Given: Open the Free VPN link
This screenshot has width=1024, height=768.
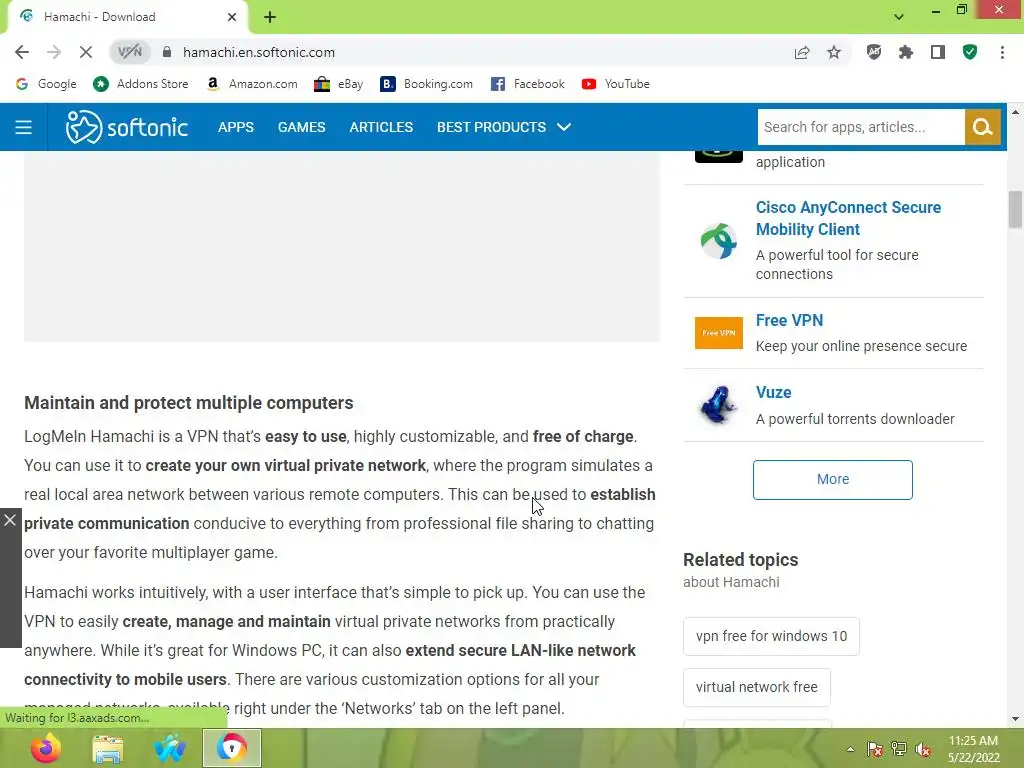Looking at the screenshot, I should (x=789, y=321).
